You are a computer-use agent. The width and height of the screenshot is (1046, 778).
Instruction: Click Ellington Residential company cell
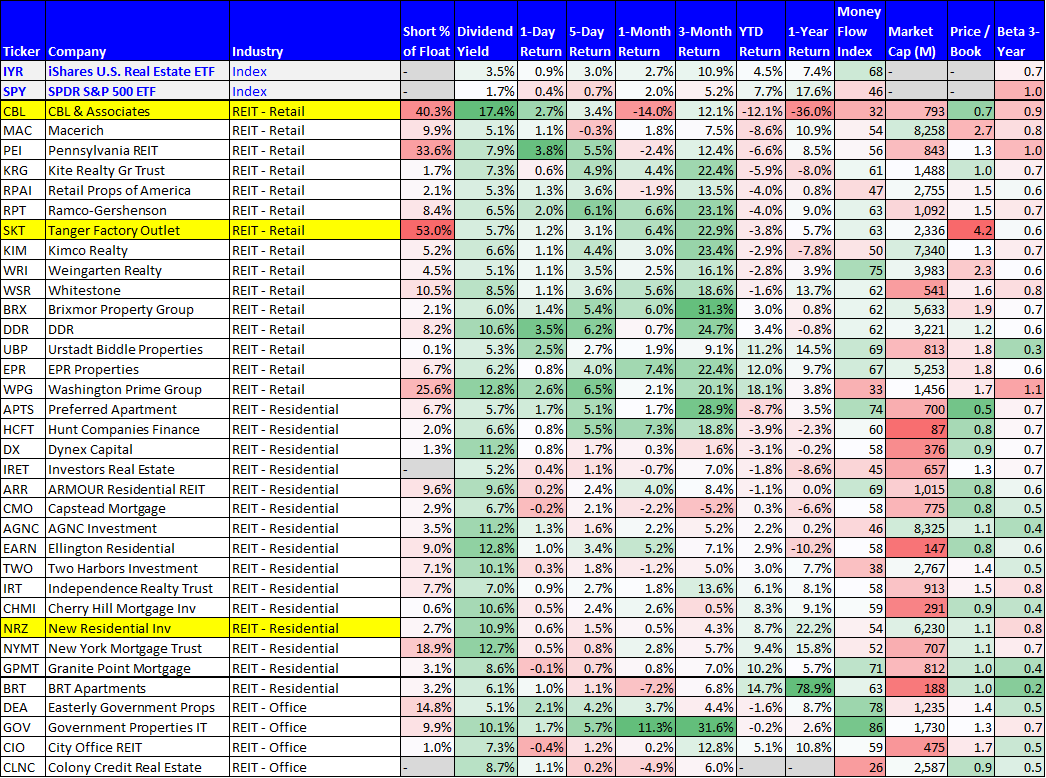point(137,548)
